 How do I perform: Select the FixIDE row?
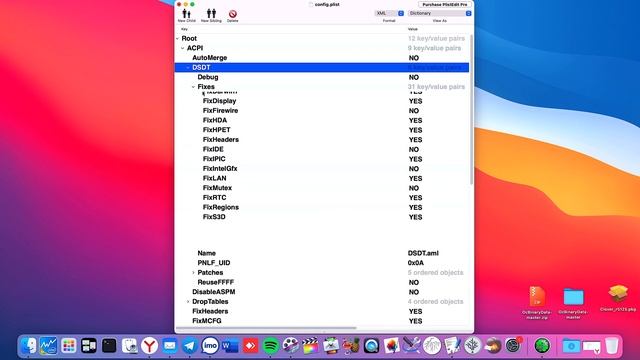pyautogui.click(x=322, y=149)
